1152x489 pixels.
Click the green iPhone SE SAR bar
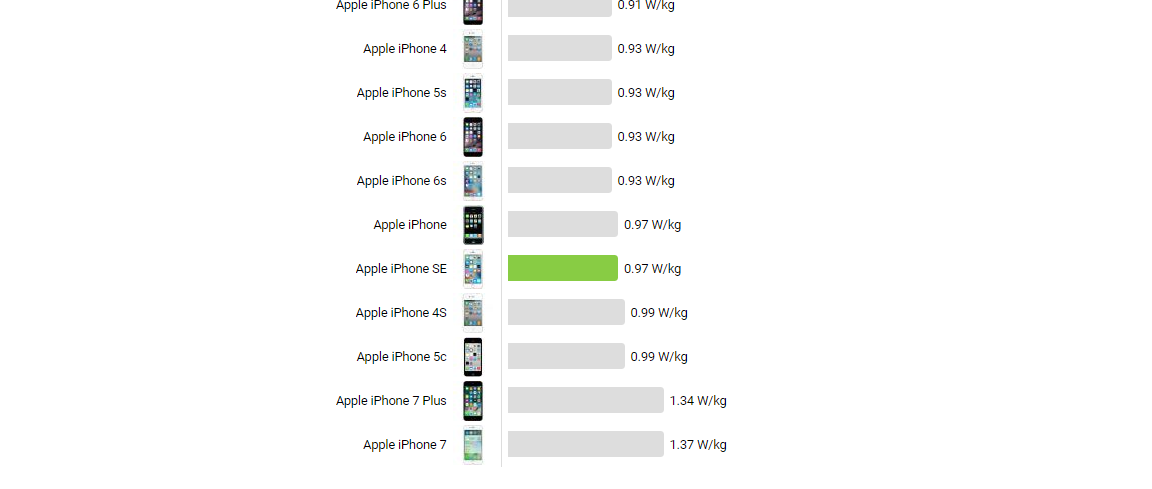[x=562, y=268]
